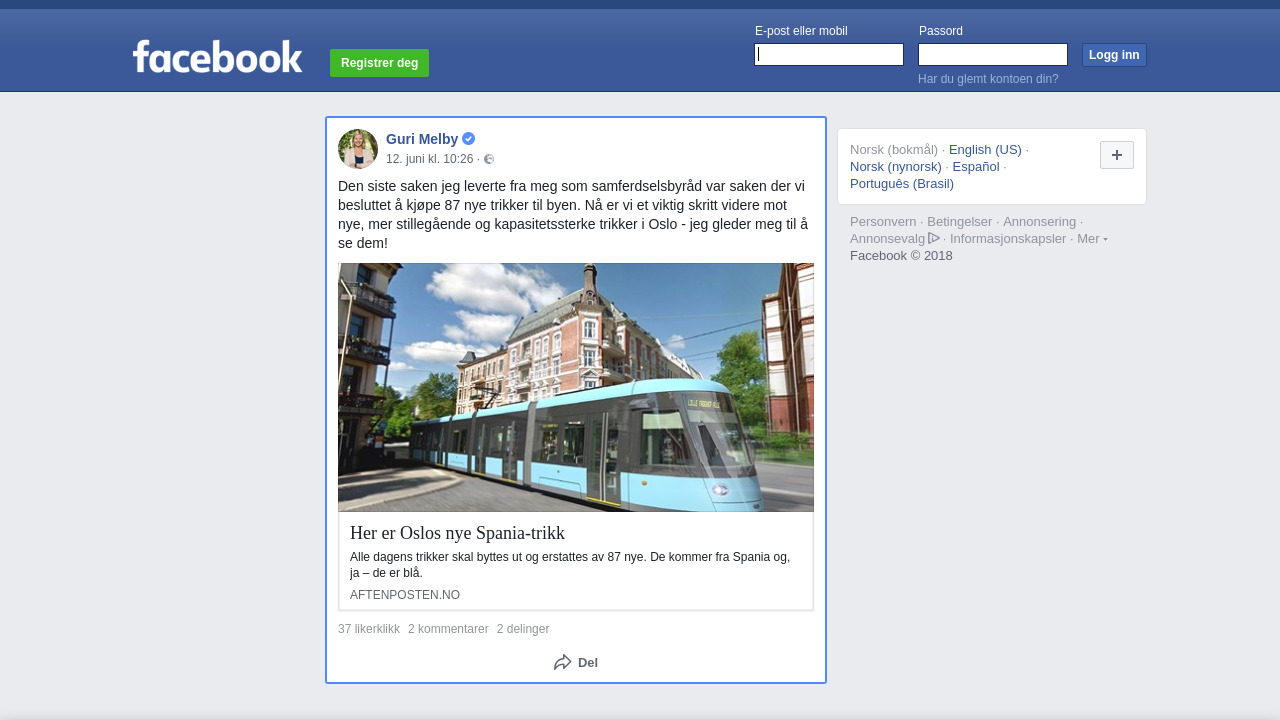Open headline Her er Oslos nye Spania-trikk
The height and width of the screenshot is (720, 1280).
click(x=457, y=533)
